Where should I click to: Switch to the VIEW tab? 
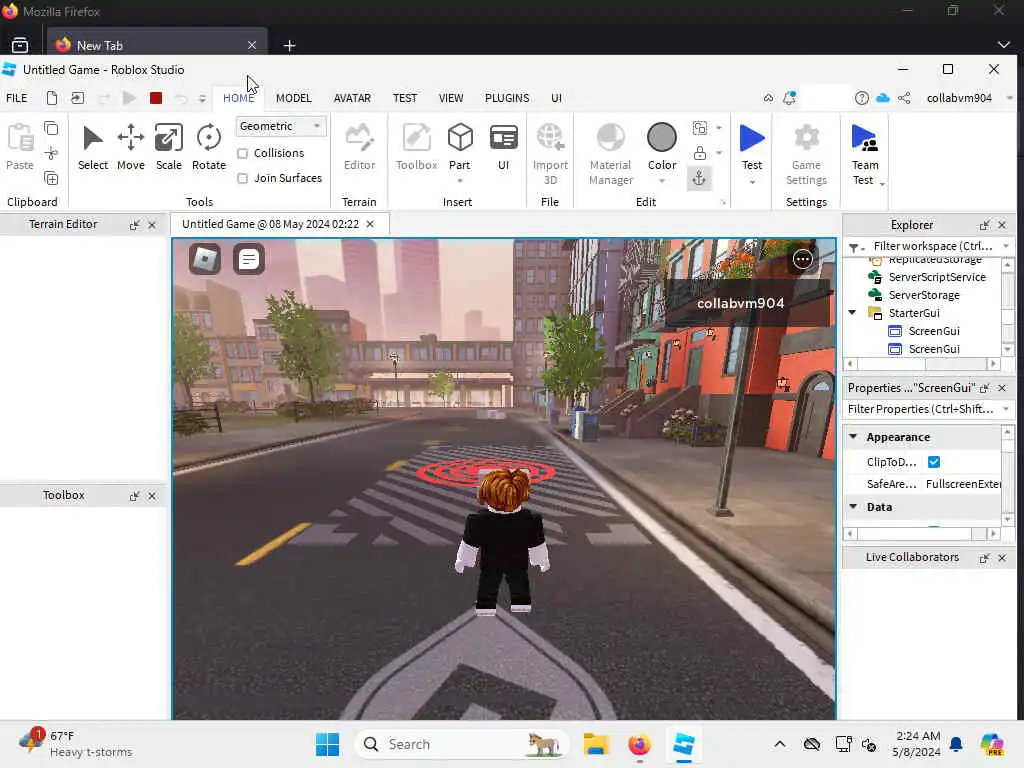[x=451, y=98]
